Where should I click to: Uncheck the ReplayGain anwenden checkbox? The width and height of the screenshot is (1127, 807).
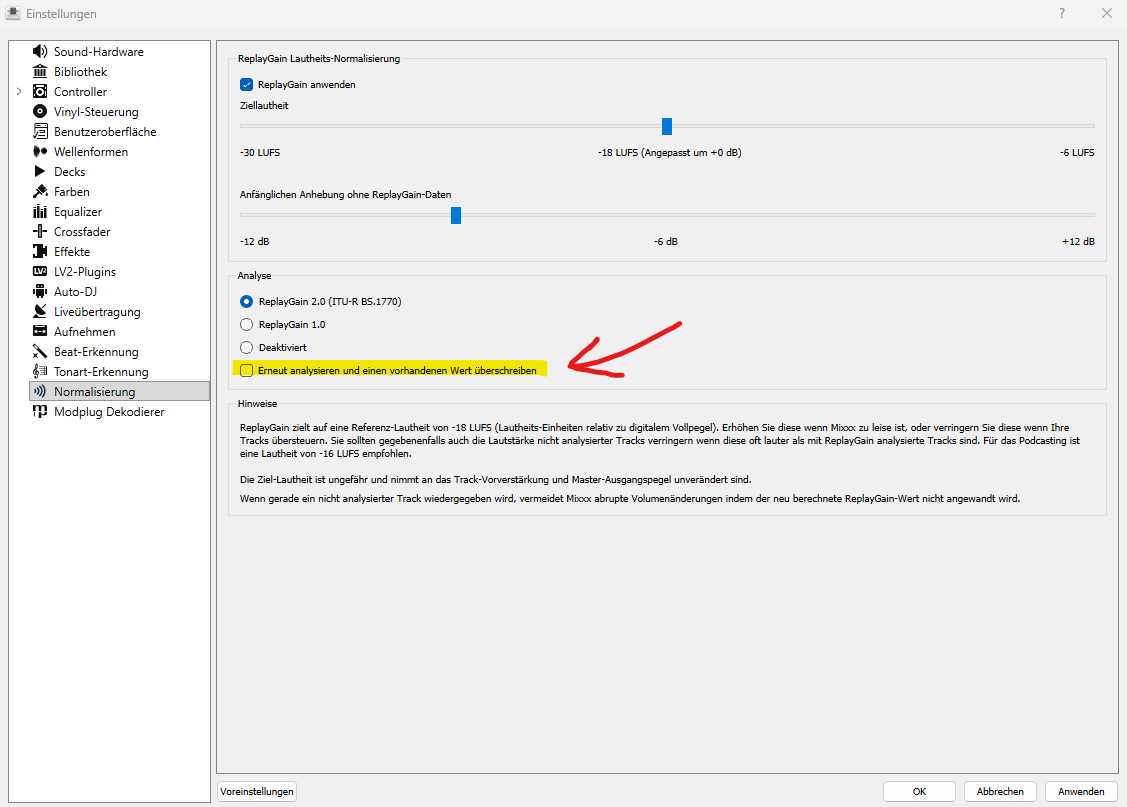[x=247, y=85]
